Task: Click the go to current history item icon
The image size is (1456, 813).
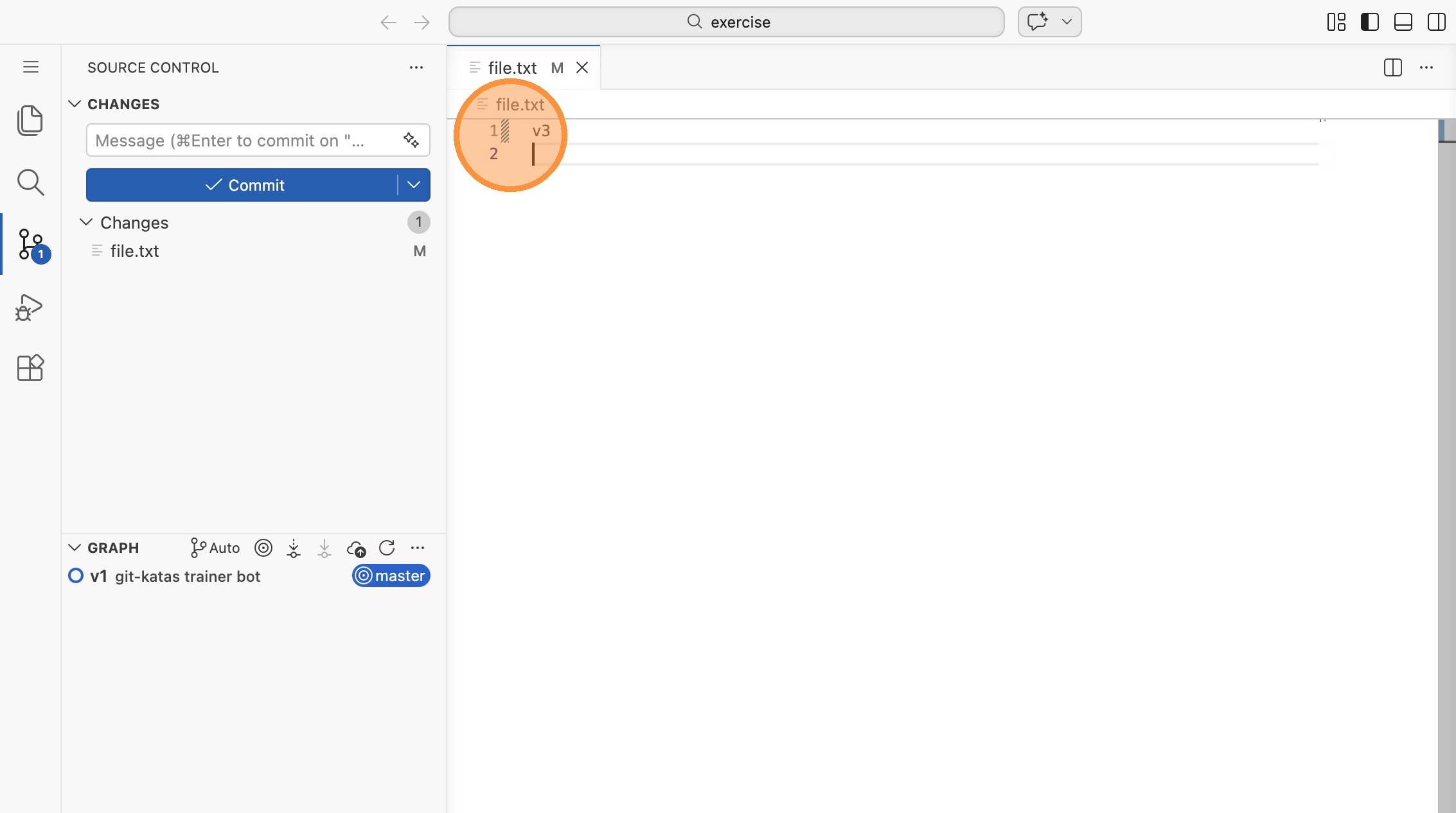Action: point(263,548)
